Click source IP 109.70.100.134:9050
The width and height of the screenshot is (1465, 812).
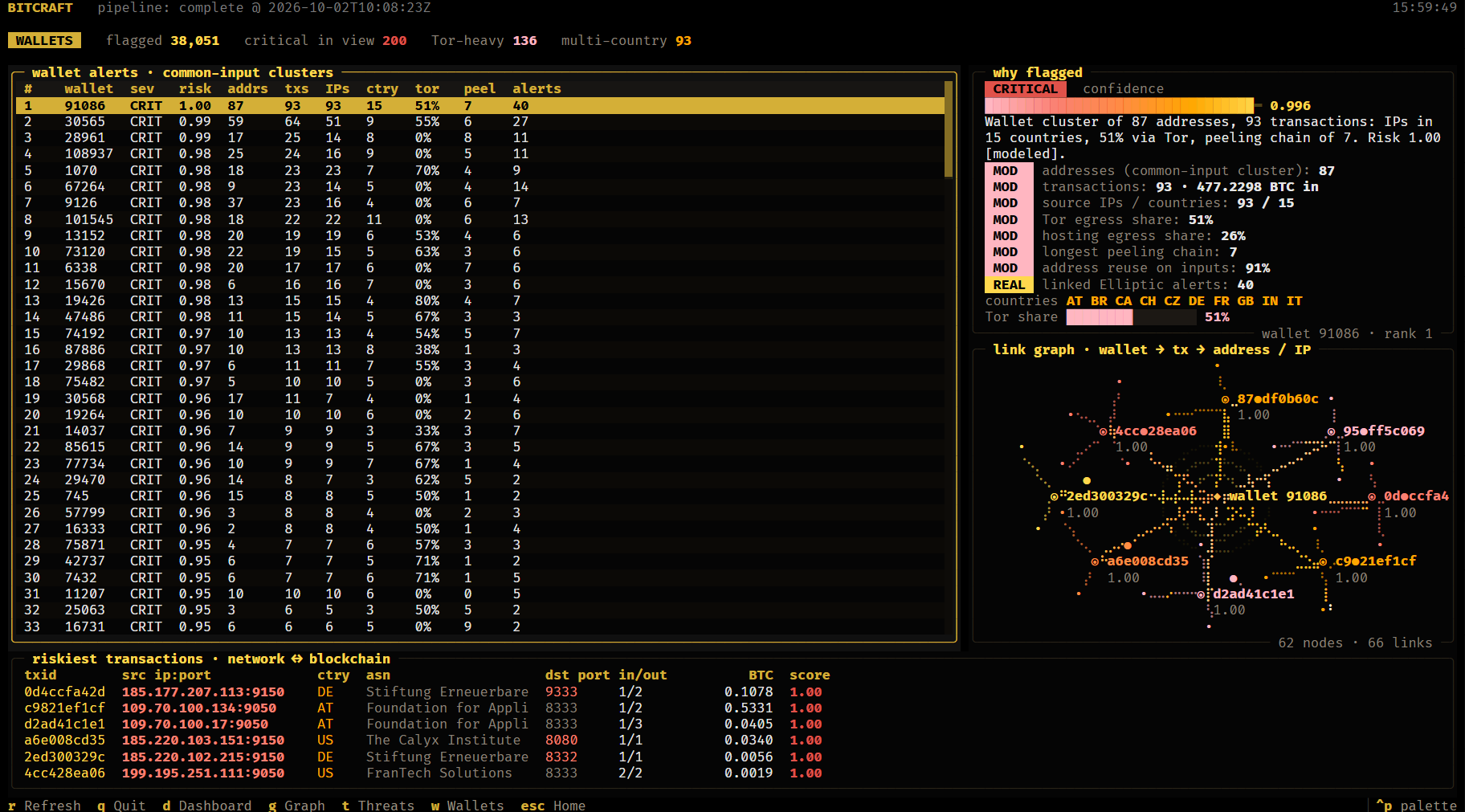199,708
